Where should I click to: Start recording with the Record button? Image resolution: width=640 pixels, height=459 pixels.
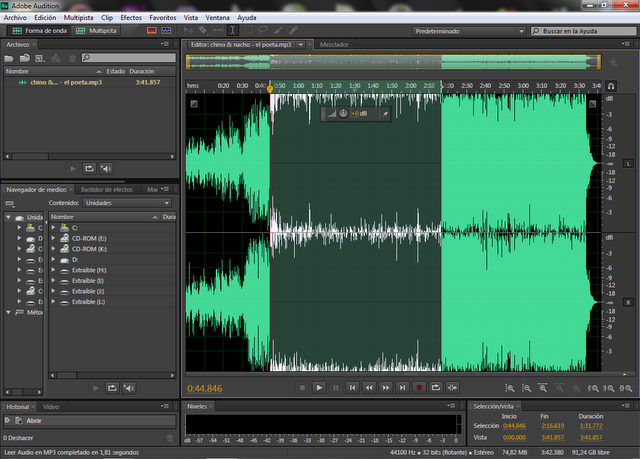pos(419,388)
